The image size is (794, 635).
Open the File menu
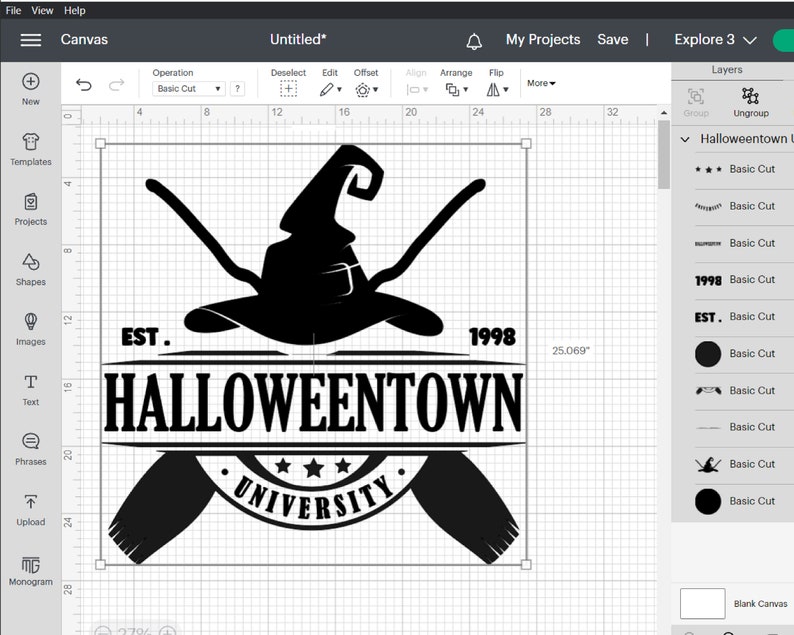click(13, 10)
